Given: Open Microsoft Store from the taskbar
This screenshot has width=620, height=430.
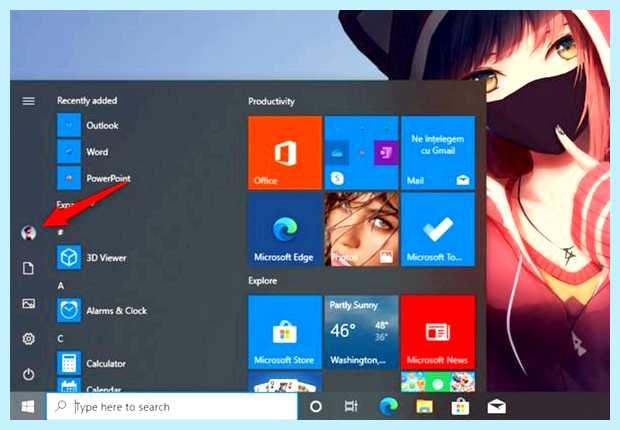Looking at the screenshot, I should (461, 406).
